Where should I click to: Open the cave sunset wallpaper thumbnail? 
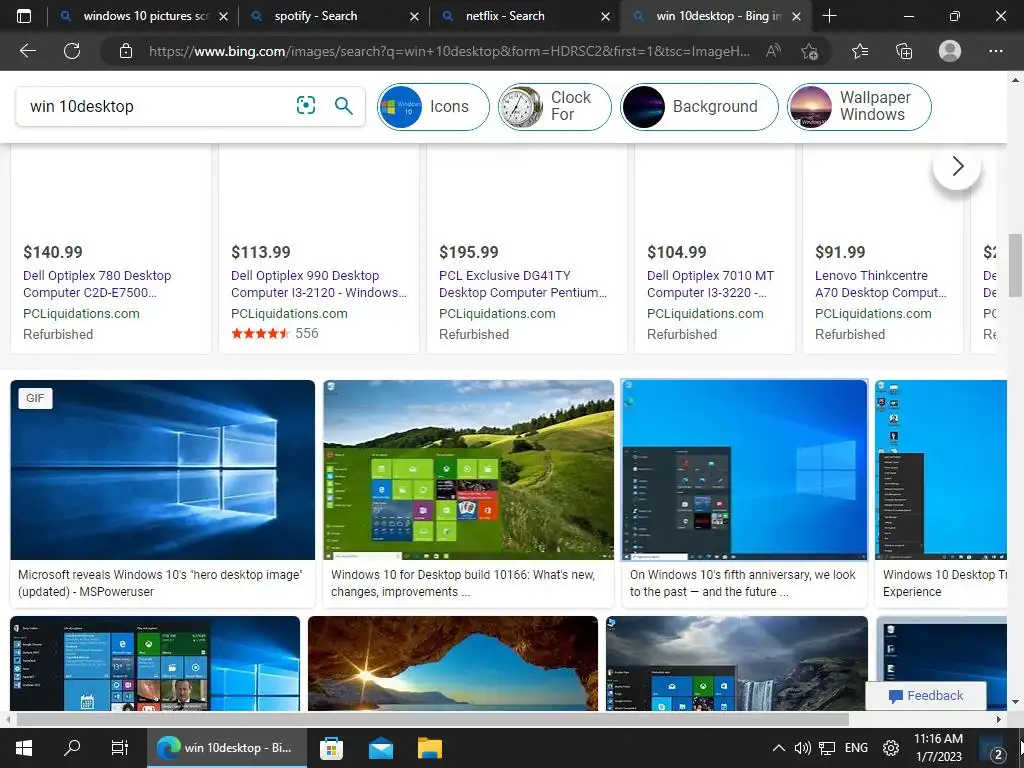point(453,663)
